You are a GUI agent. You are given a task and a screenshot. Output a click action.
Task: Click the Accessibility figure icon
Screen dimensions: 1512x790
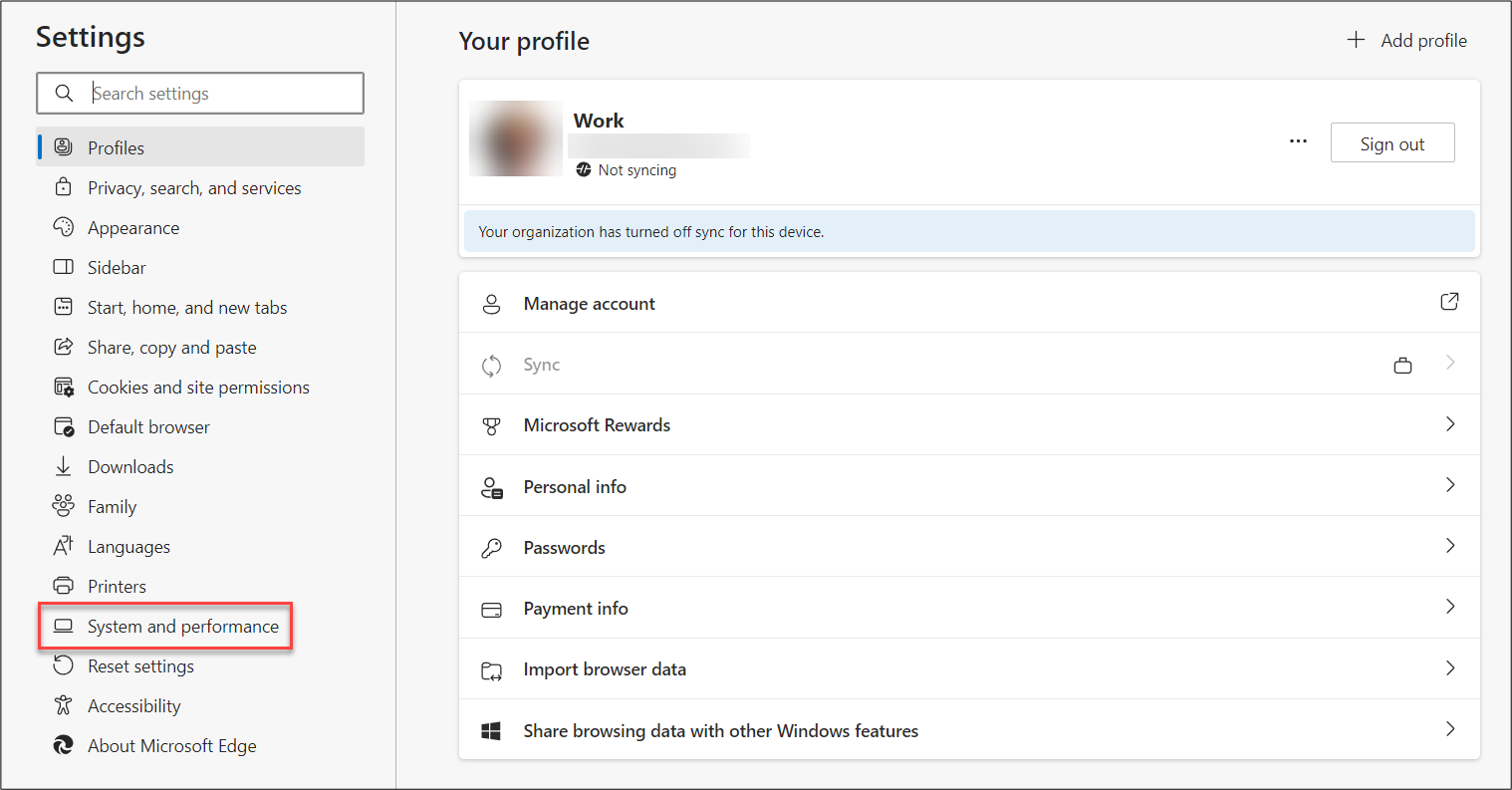point(63,705)
